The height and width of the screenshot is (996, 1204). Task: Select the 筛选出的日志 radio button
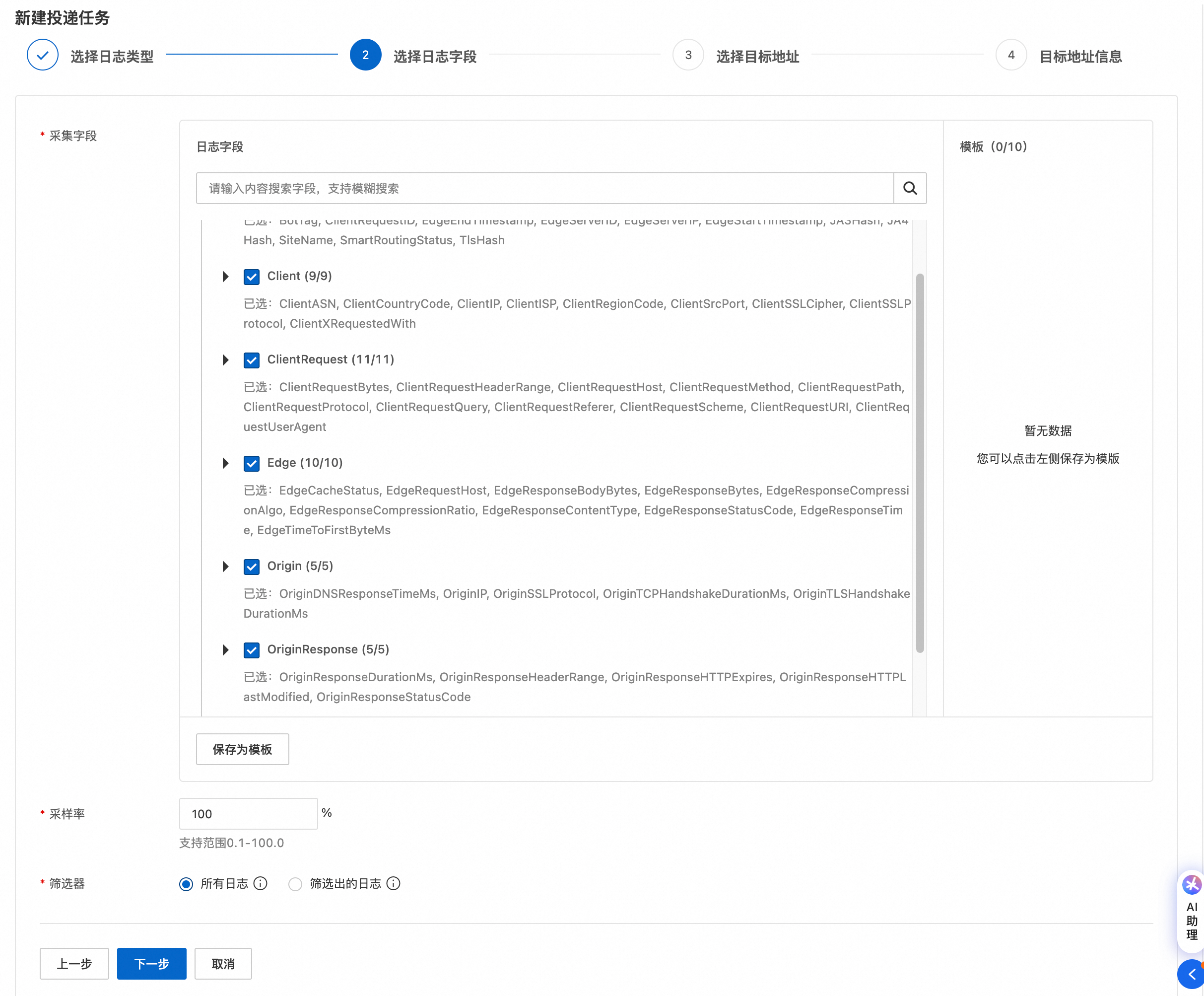point(295,884)
